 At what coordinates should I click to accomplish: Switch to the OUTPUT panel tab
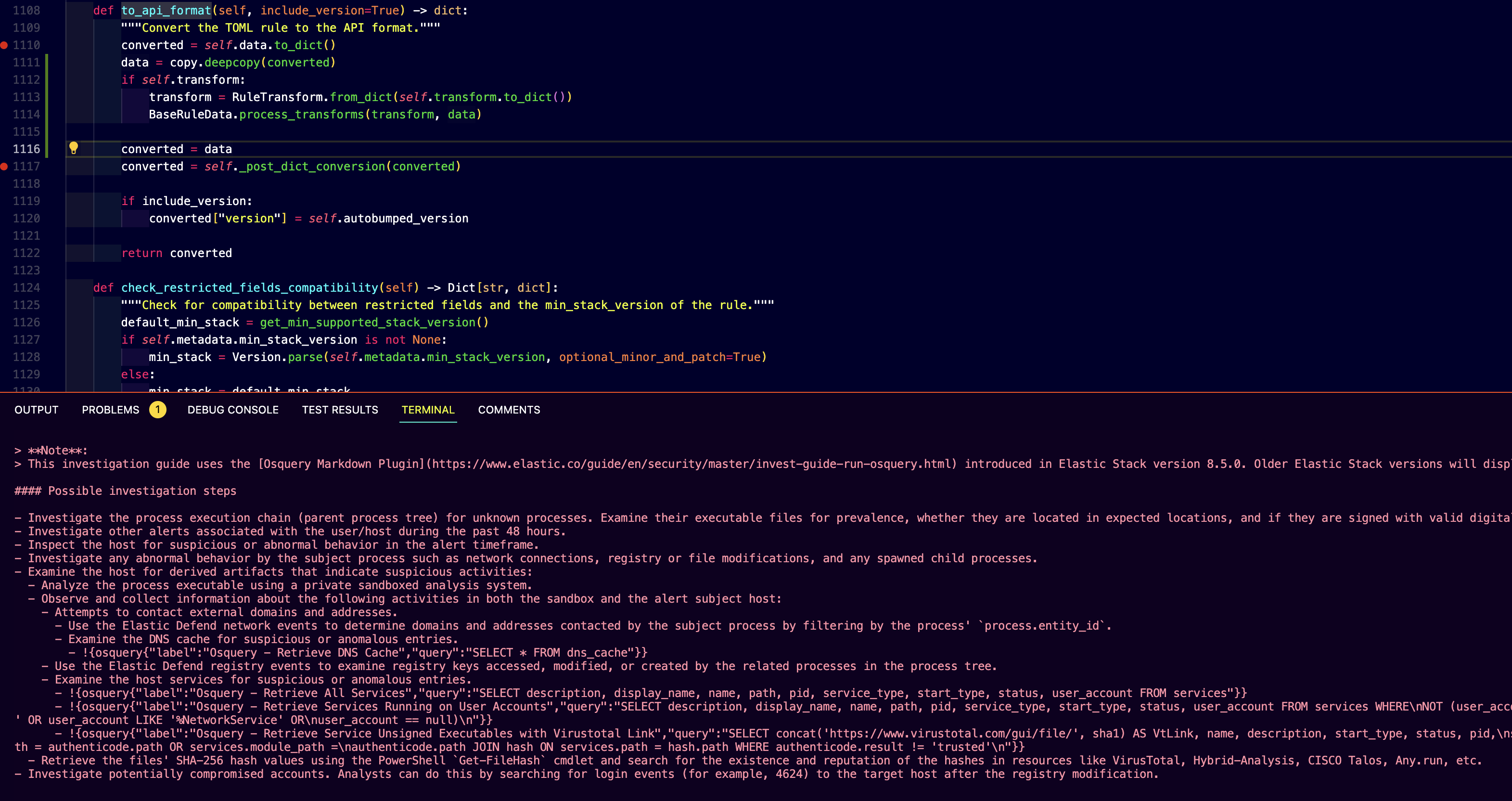[36, 410]
